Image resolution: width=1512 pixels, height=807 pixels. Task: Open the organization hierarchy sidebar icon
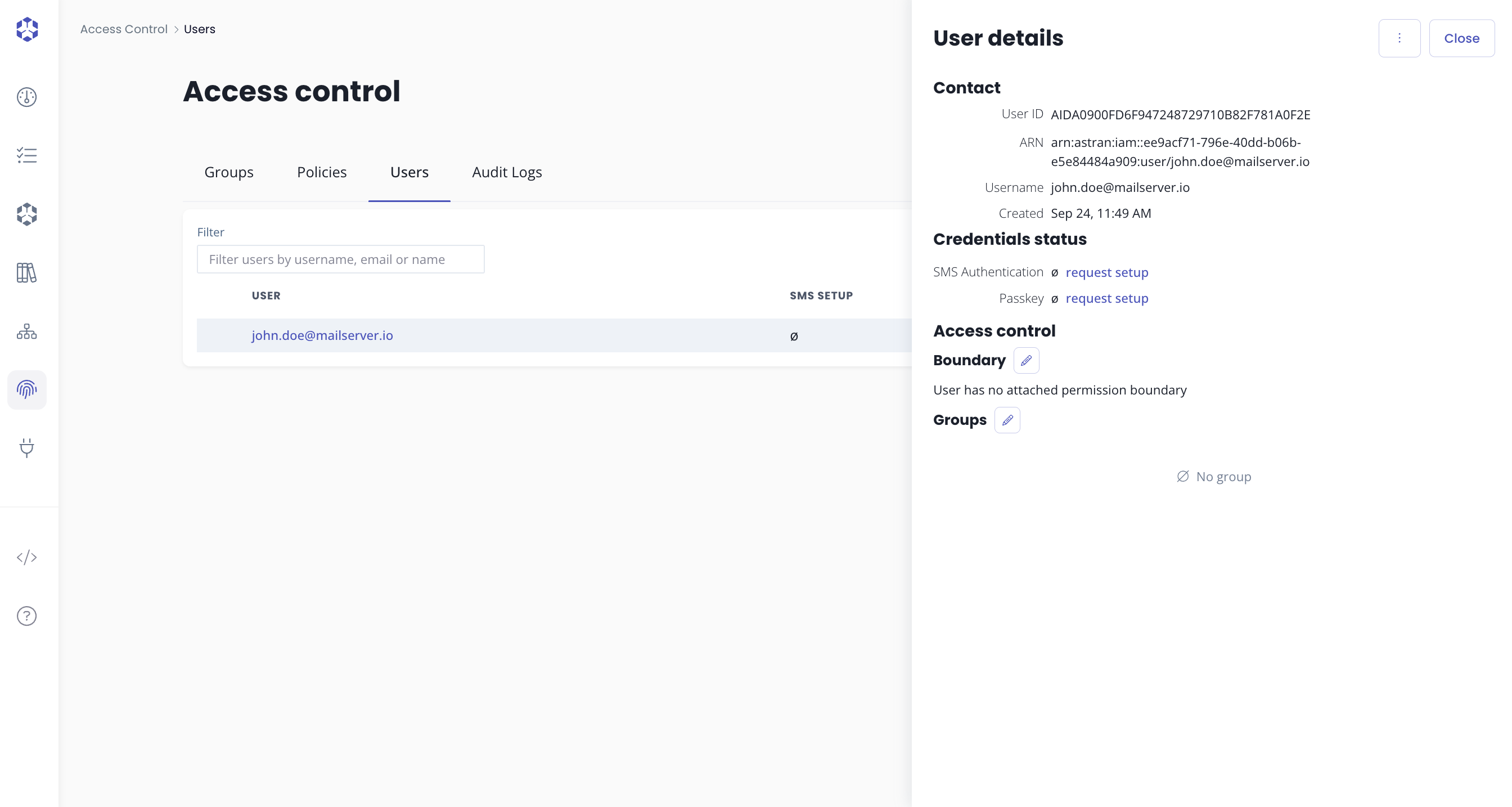[x=27, y=331]
